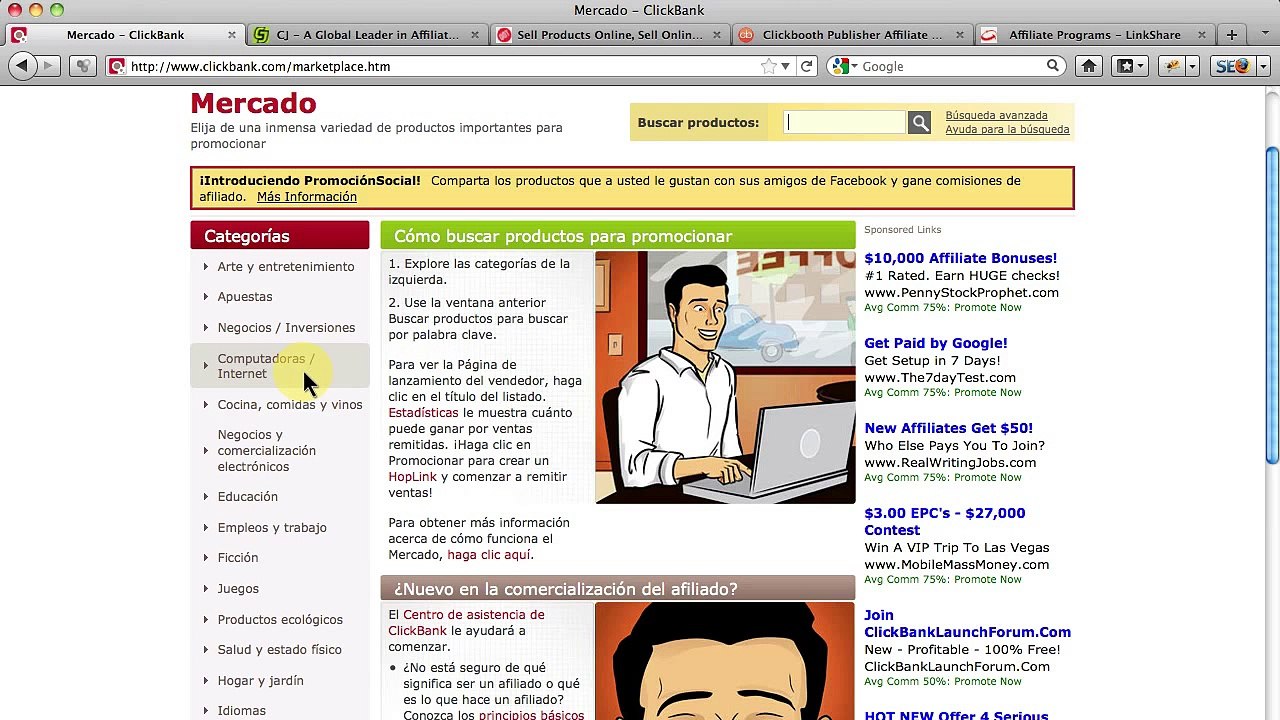1280x720 pixels.
Task: Switch to the Clickbooth Publisher Affiliate tab
Action: pos(851,35)
